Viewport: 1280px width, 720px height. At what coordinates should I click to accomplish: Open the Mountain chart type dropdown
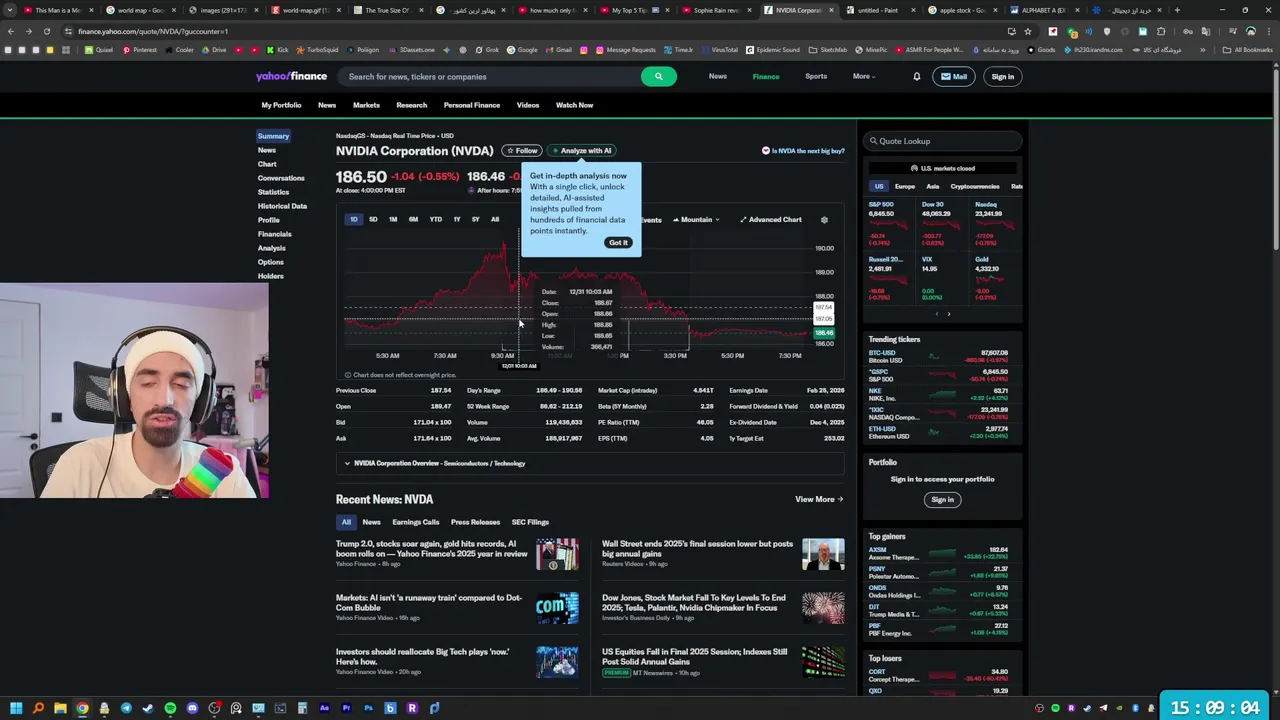pos(696,220)
